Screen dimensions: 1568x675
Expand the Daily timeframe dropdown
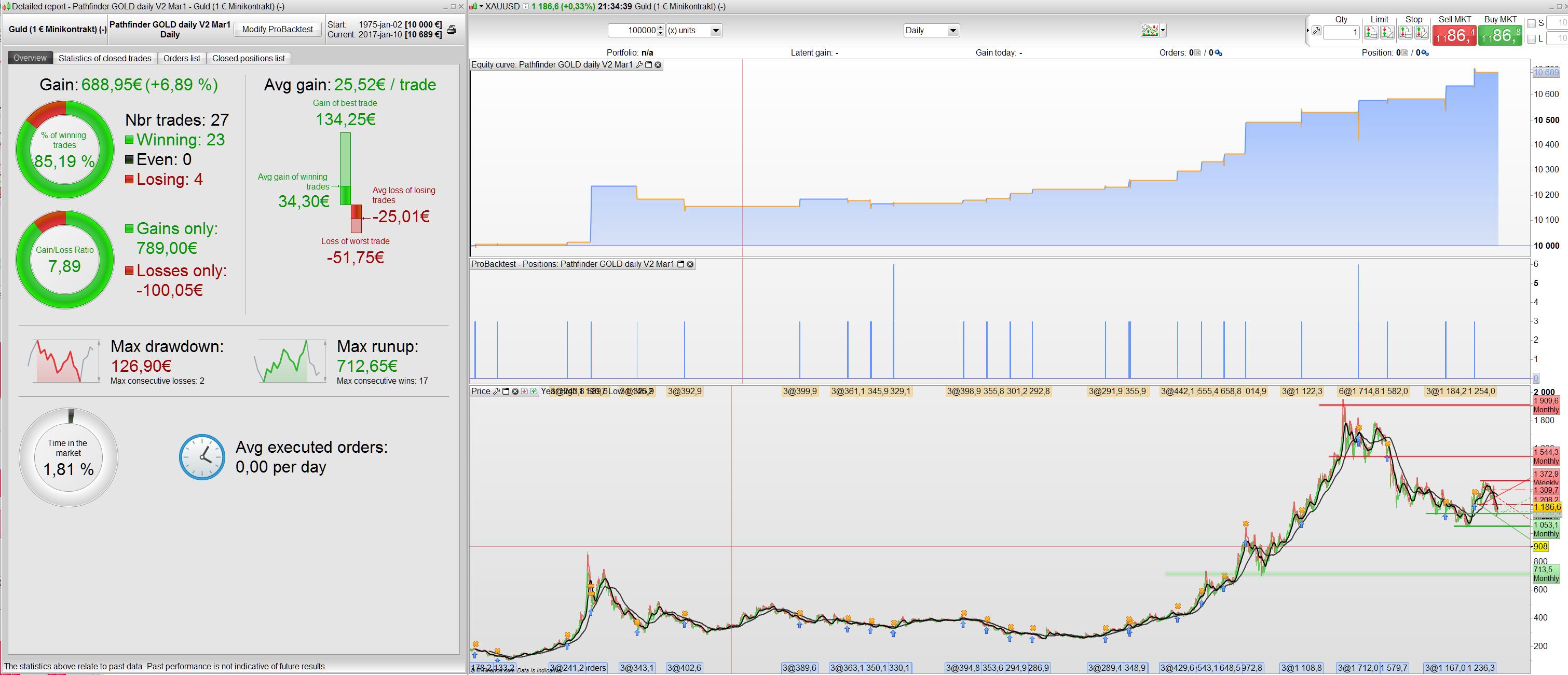[952, 31]
